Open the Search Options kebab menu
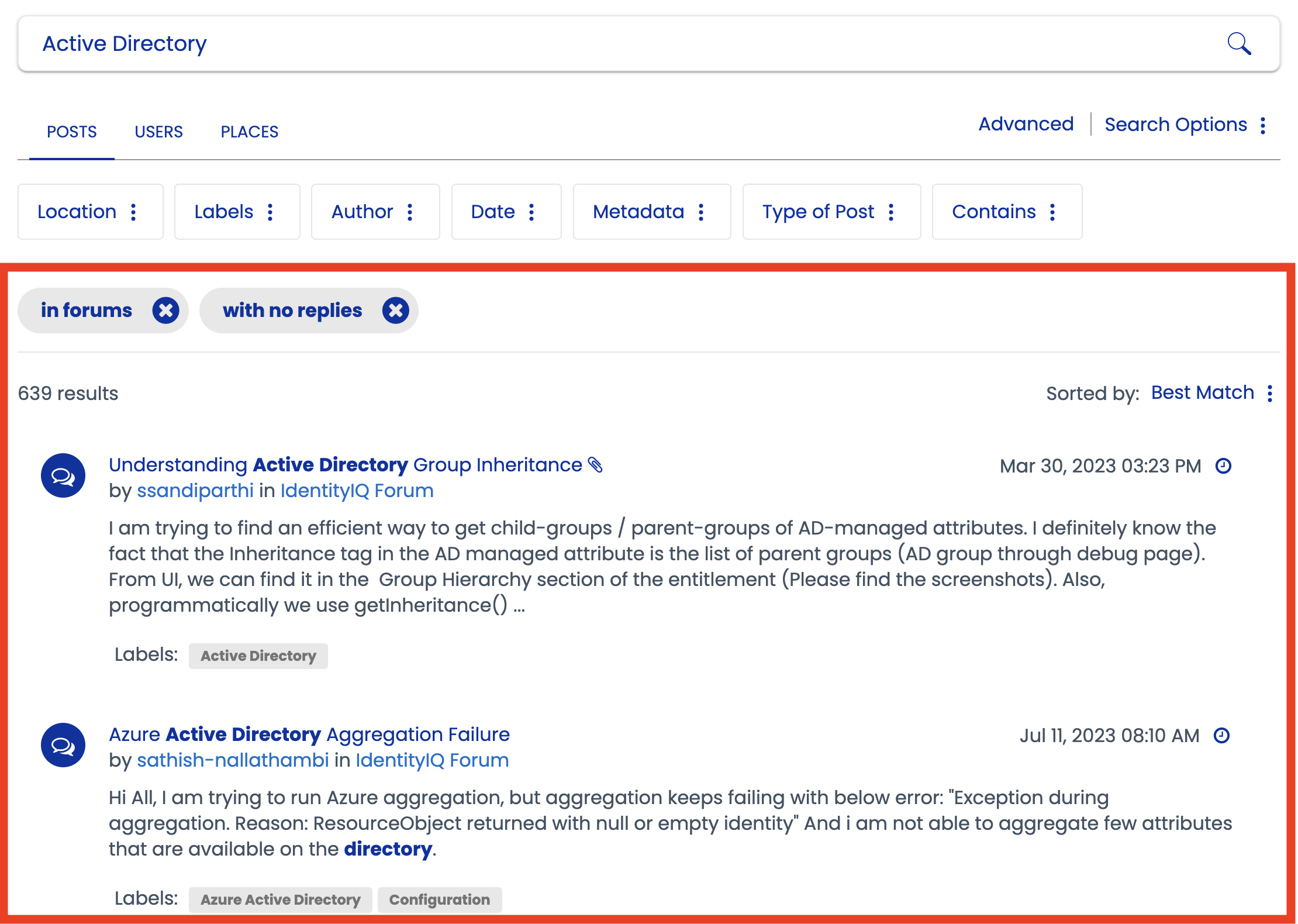 1263,125
